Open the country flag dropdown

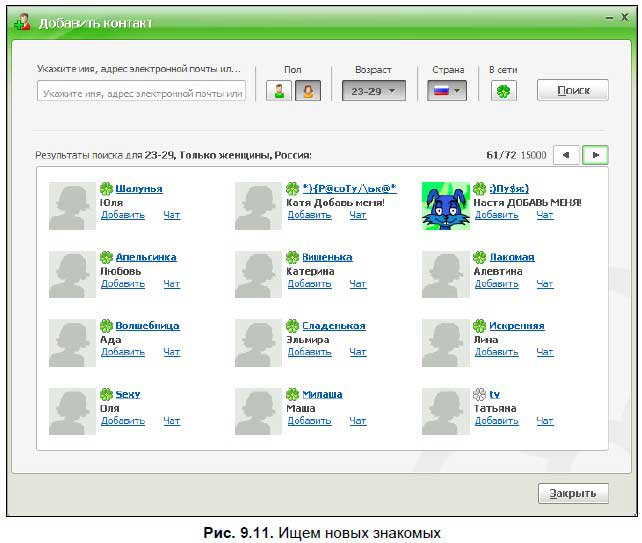[447, 90]
